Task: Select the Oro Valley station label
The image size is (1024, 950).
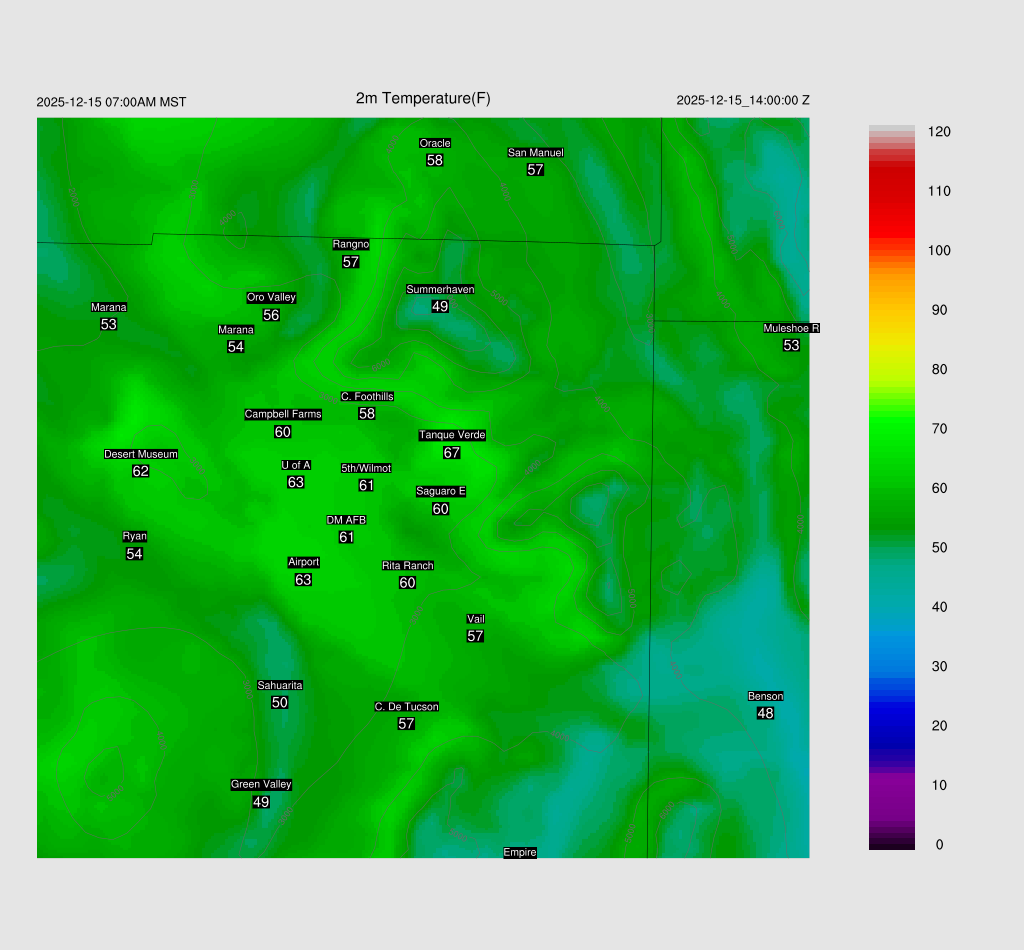Action: 271,297
